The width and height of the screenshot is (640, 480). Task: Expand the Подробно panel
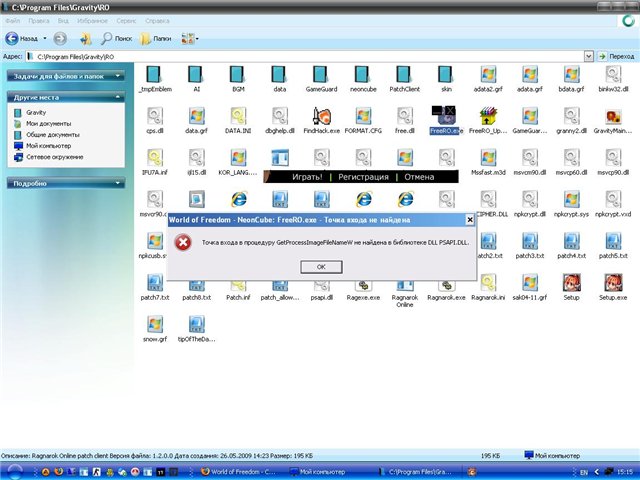click(66, 183)
